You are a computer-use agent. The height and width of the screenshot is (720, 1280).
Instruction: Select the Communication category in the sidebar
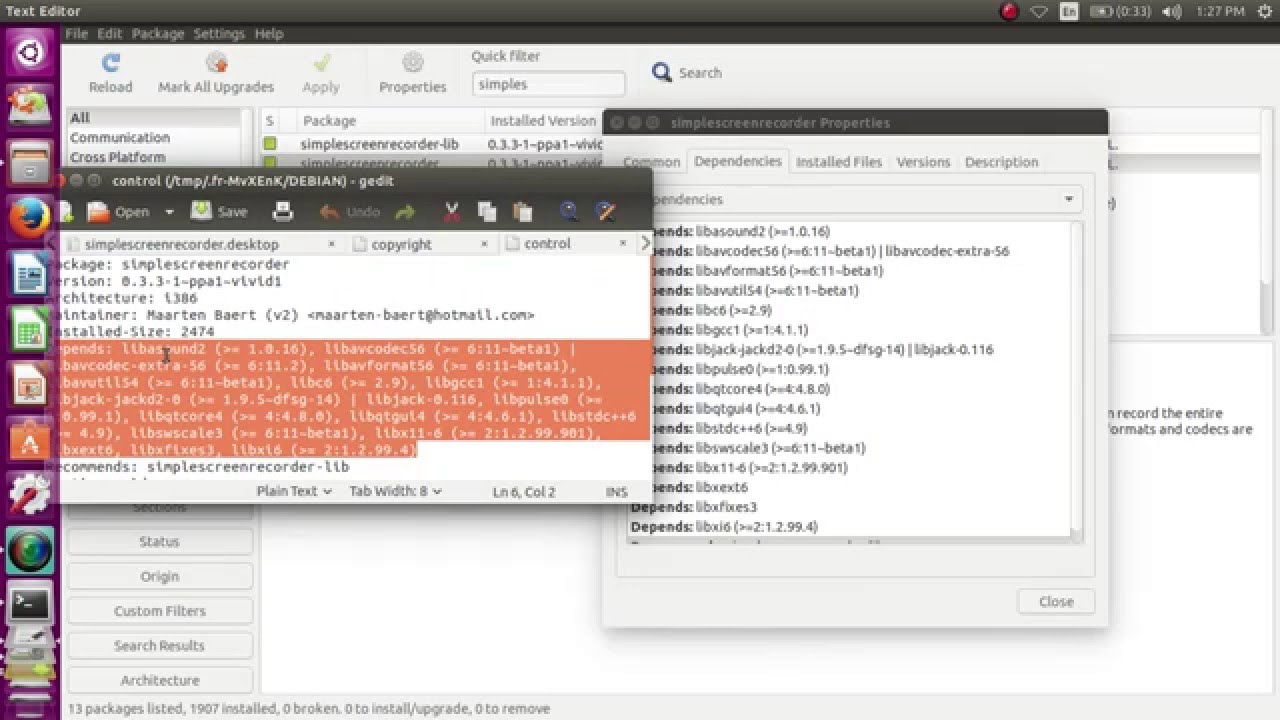coord(120,138)
